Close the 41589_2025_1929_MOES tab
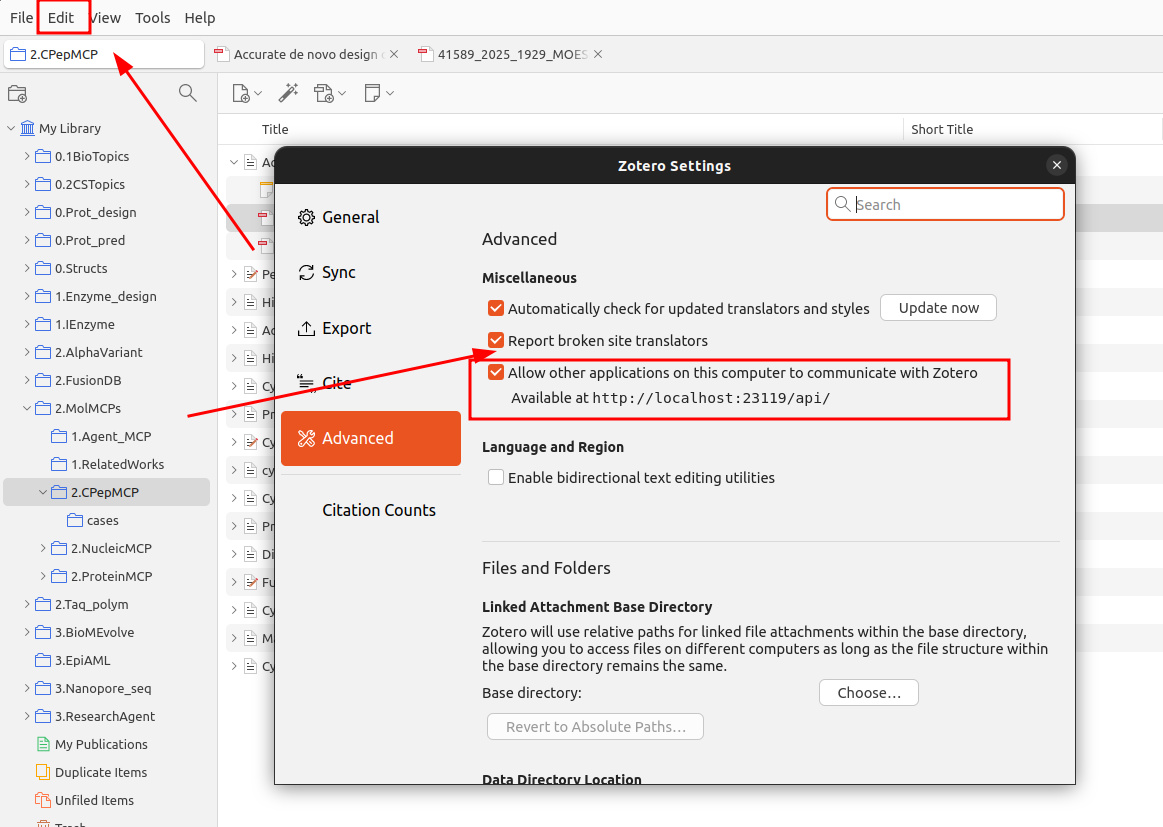Viewport: 1163px width, 827px height. pyautogui.click(x=598, y=54)
